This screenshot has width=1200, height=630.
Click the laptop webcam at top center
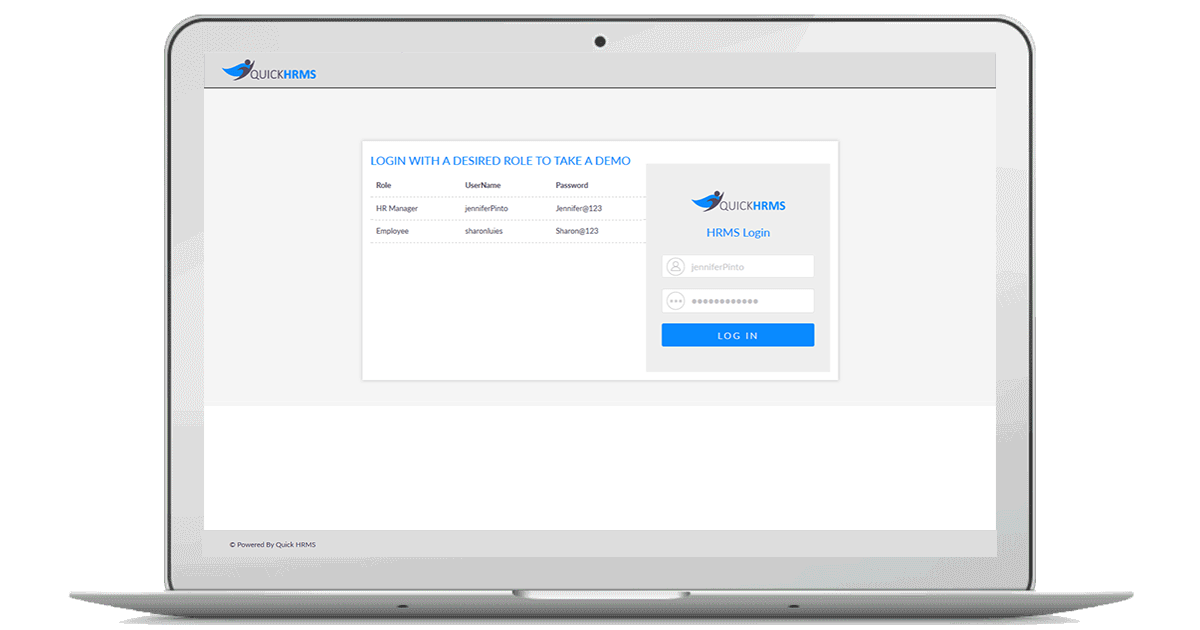pos(600,41)
